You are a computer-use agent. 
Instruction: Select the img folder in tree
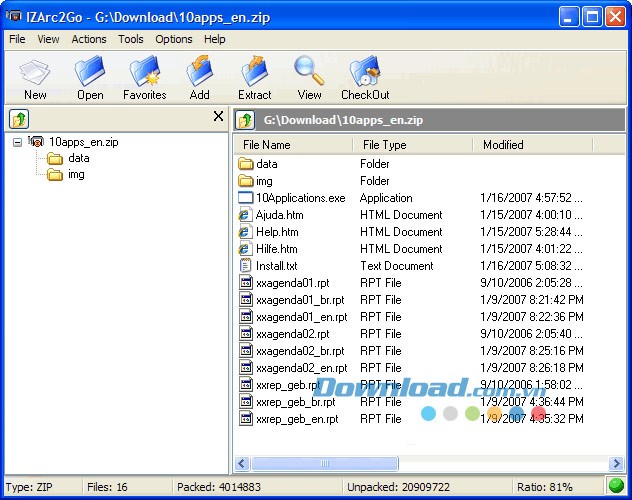(76, 174)
